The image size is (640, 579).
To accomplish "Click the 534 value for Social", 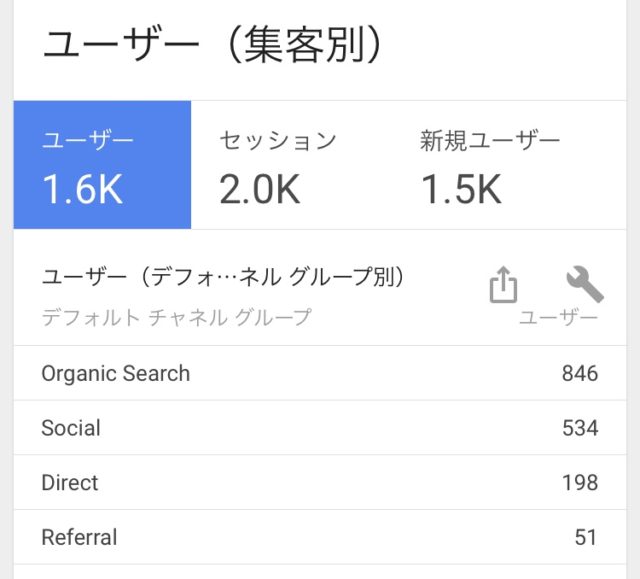I will coord(580,428).
